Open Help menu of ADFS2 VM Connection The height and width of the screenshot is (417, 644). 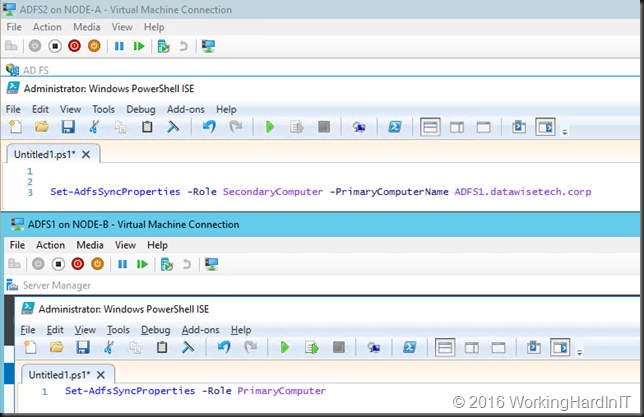154,27
